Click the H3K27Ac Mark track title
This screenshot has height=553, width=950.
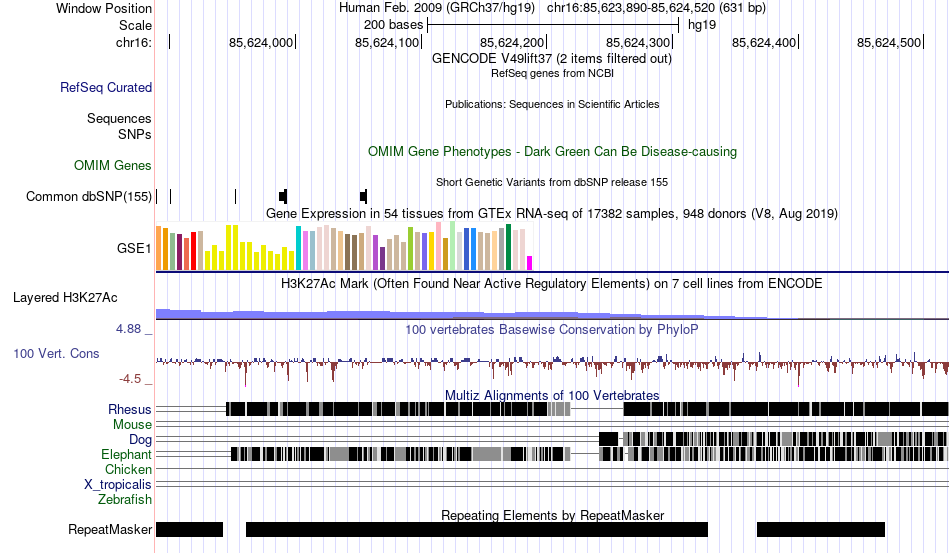pos(552,283)
